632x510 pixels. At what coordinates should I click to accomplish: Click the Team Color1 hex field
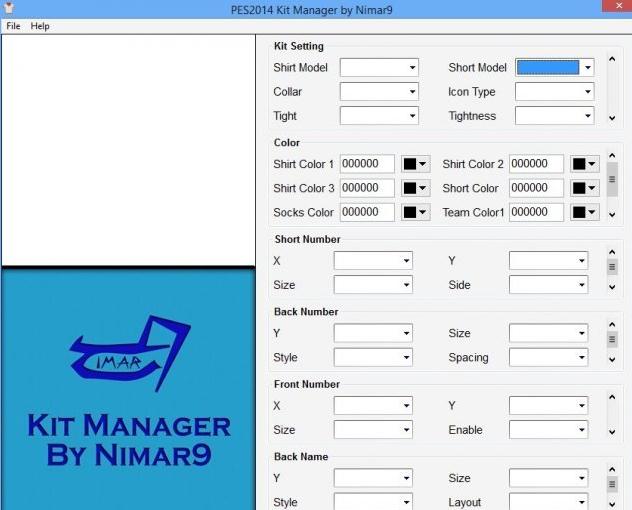536,212
